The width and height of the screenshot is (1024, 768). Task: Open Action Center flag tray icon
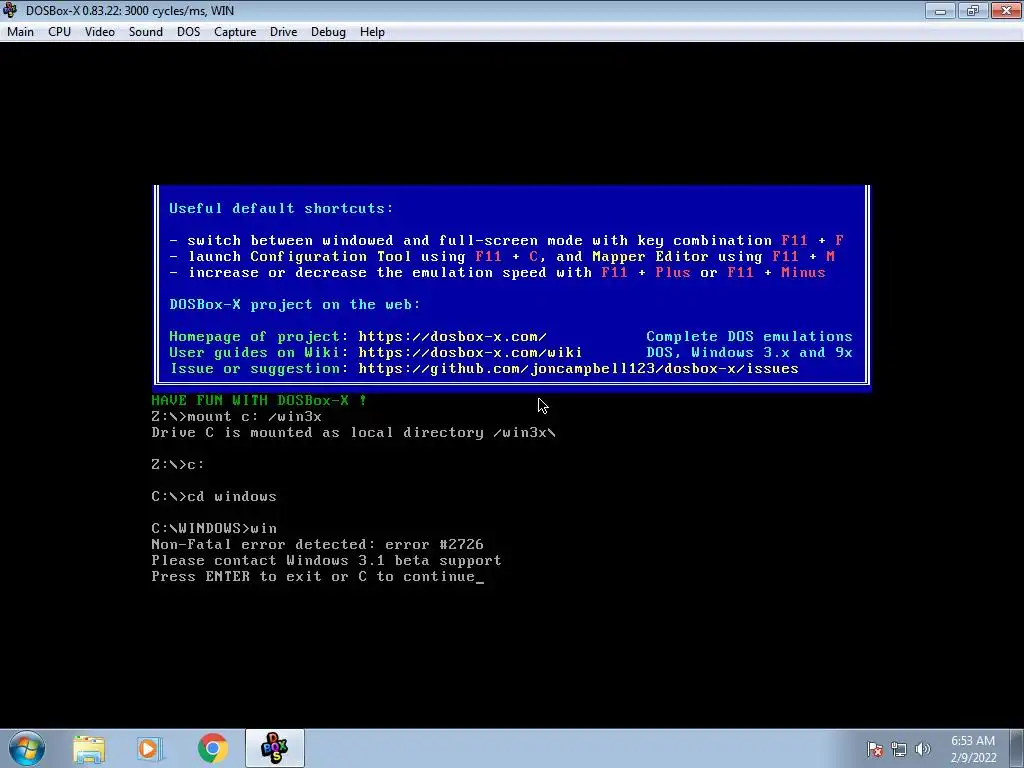(875, 749)
